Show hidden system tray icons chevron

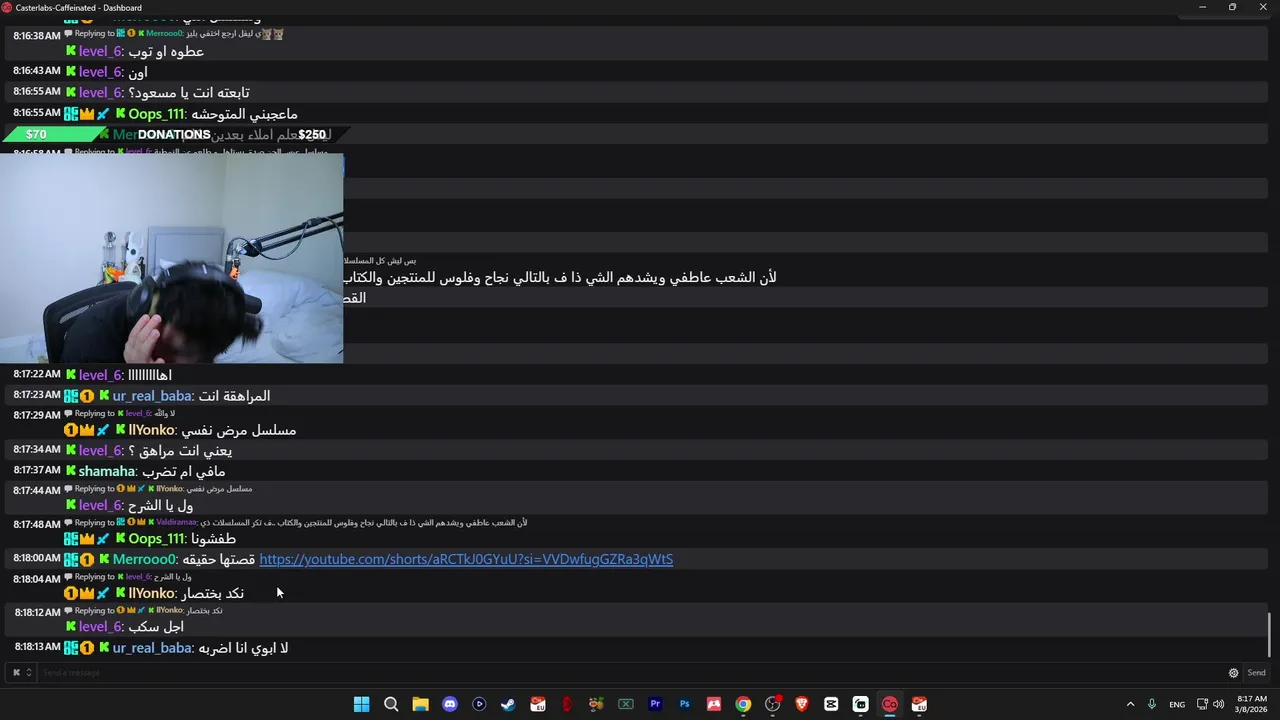click(1130, 704)
